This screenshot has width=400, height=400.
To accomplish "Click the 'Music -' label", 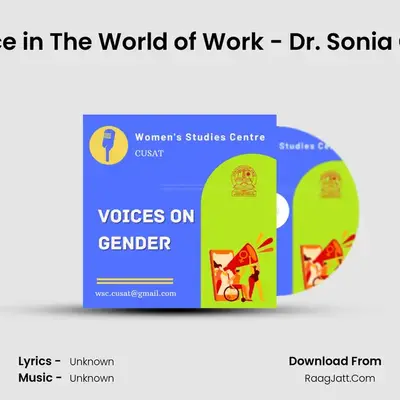I will [40, 378].
